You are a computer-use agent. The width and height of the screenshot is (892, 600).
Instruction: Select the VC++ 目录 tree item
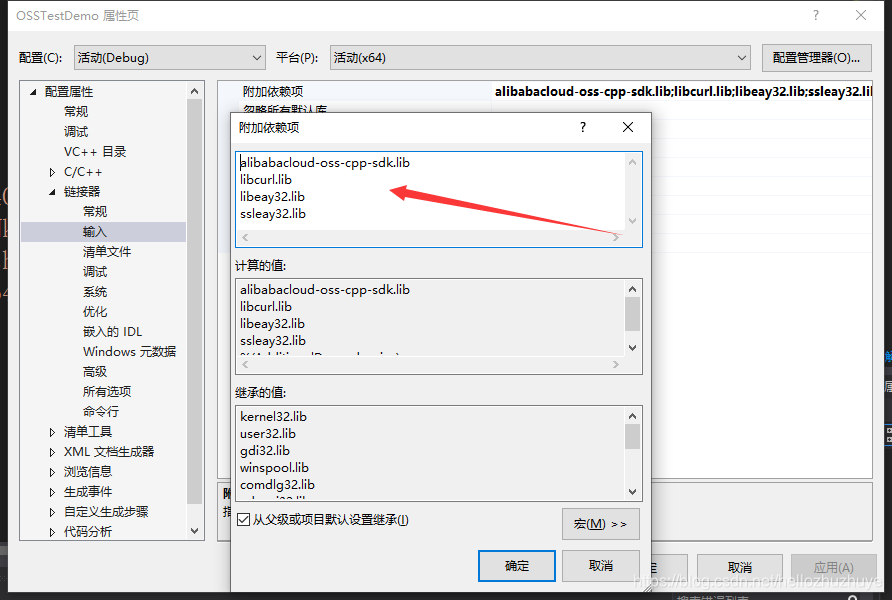coord(95,151)
